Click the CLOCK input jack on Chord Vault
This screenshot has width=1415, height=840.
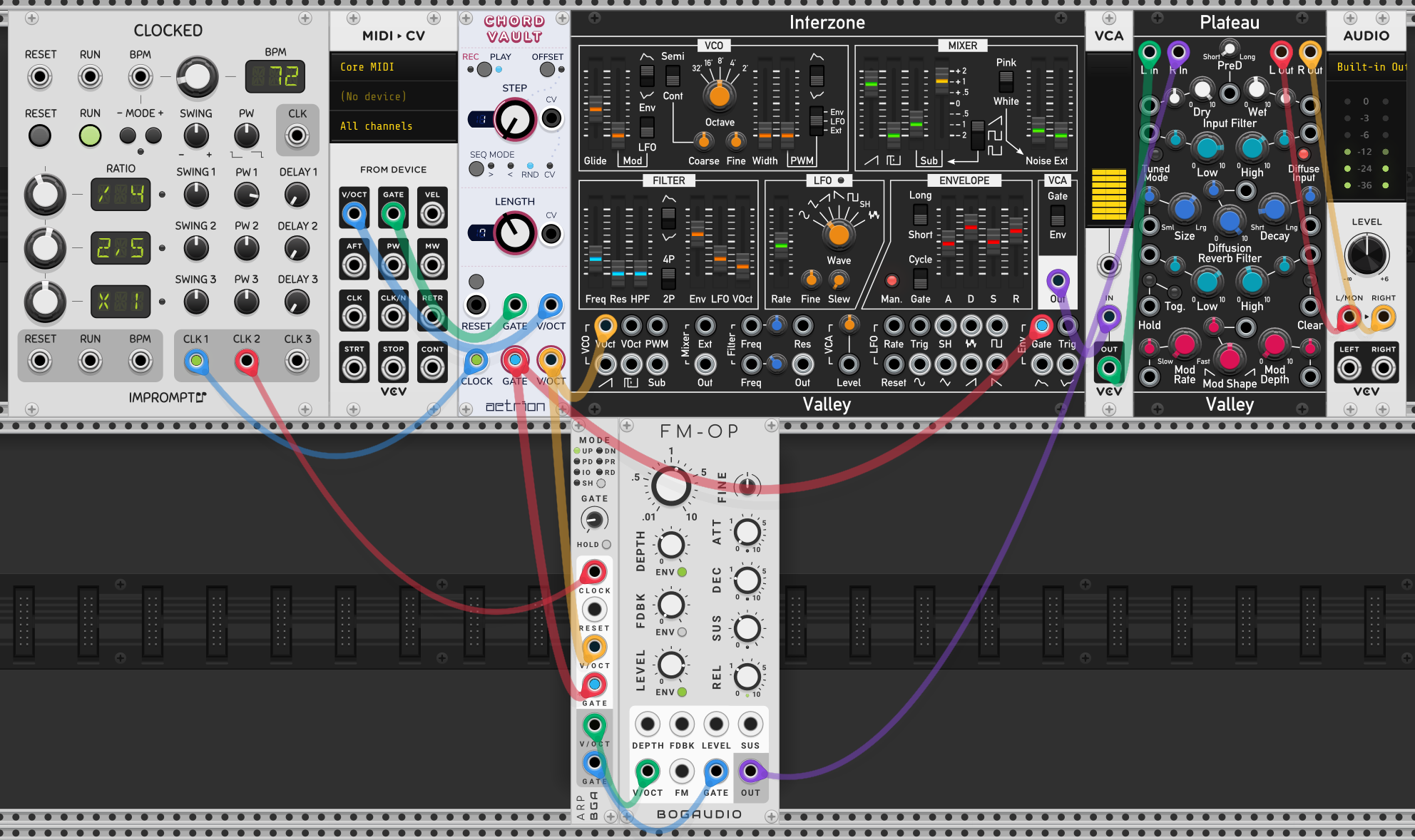pyautogui.click(x=476, y=361)
